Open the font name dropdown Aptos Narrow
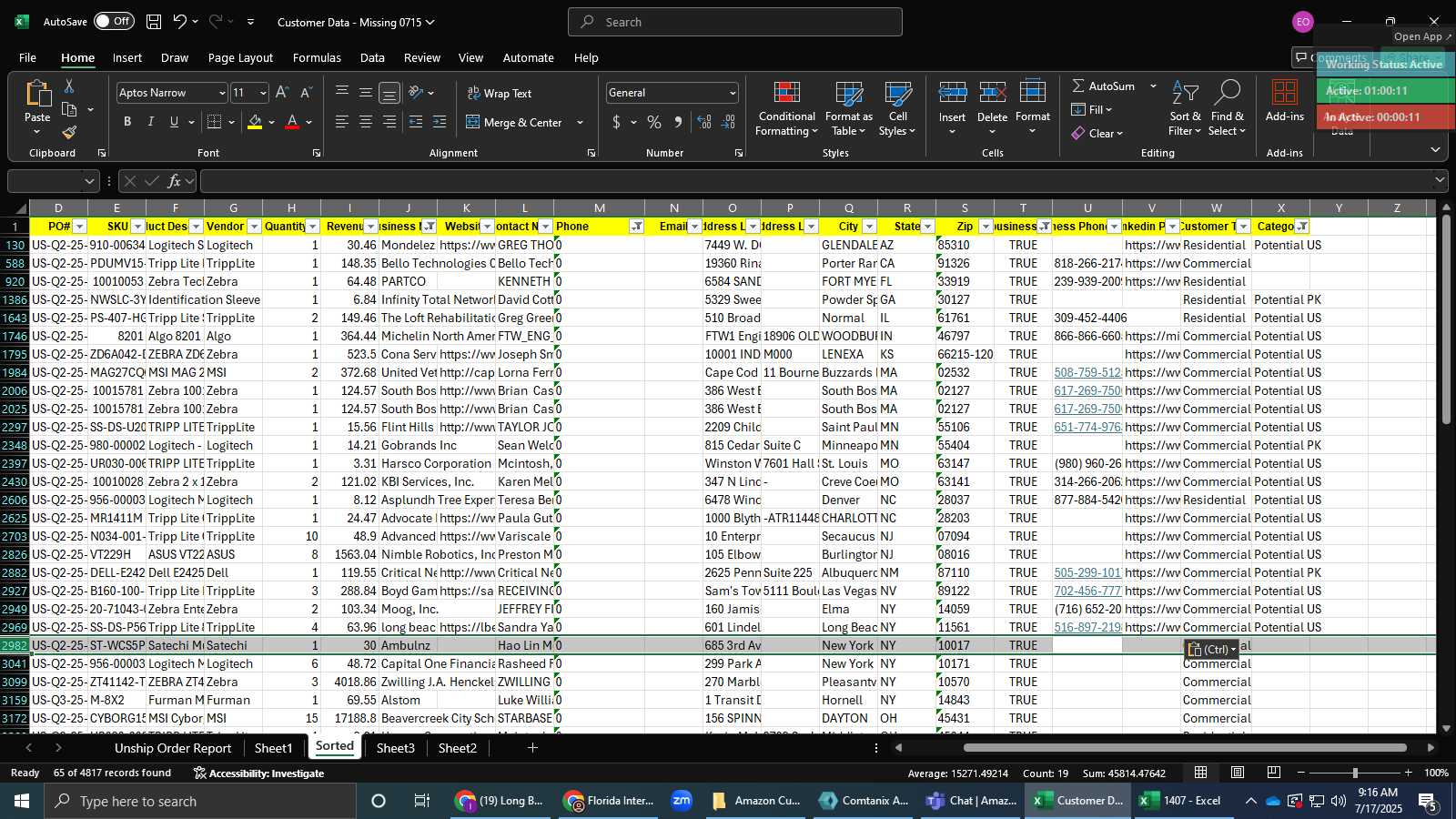 (x=221, y=93)
